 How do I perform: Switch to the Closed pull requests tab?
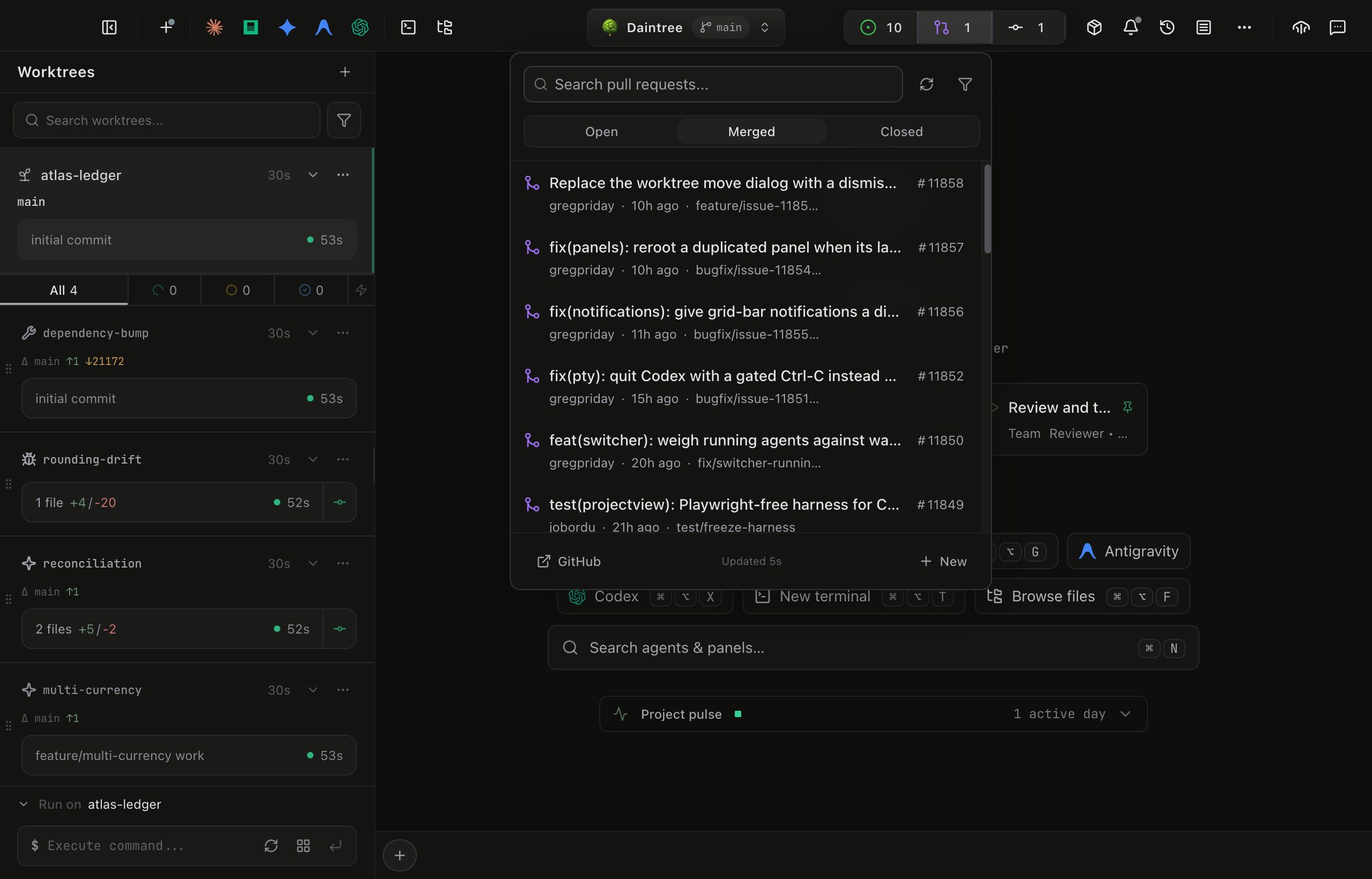(x=901, y=132)
